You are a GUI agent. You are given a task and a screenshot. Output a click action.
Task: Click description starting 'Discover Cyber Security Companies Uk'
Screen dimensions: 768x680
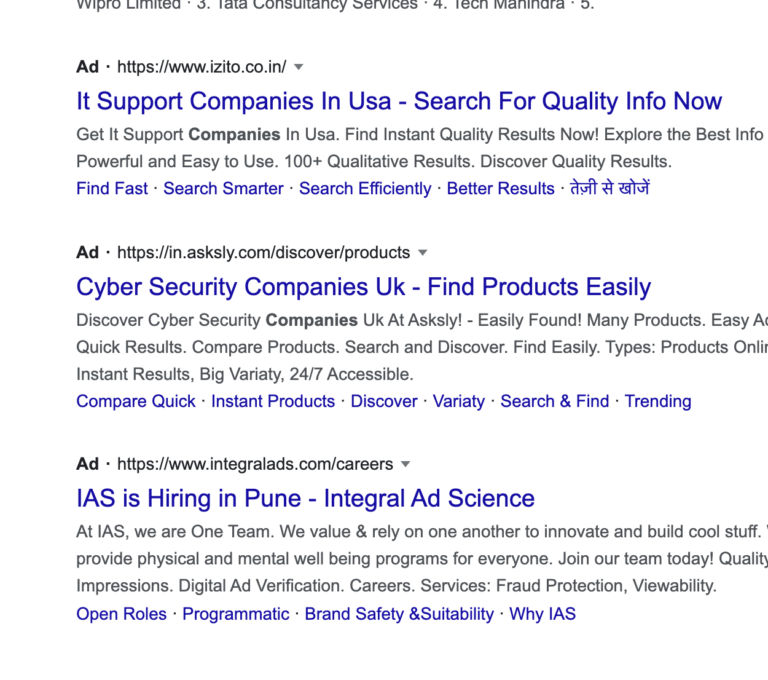pos(422,320)
